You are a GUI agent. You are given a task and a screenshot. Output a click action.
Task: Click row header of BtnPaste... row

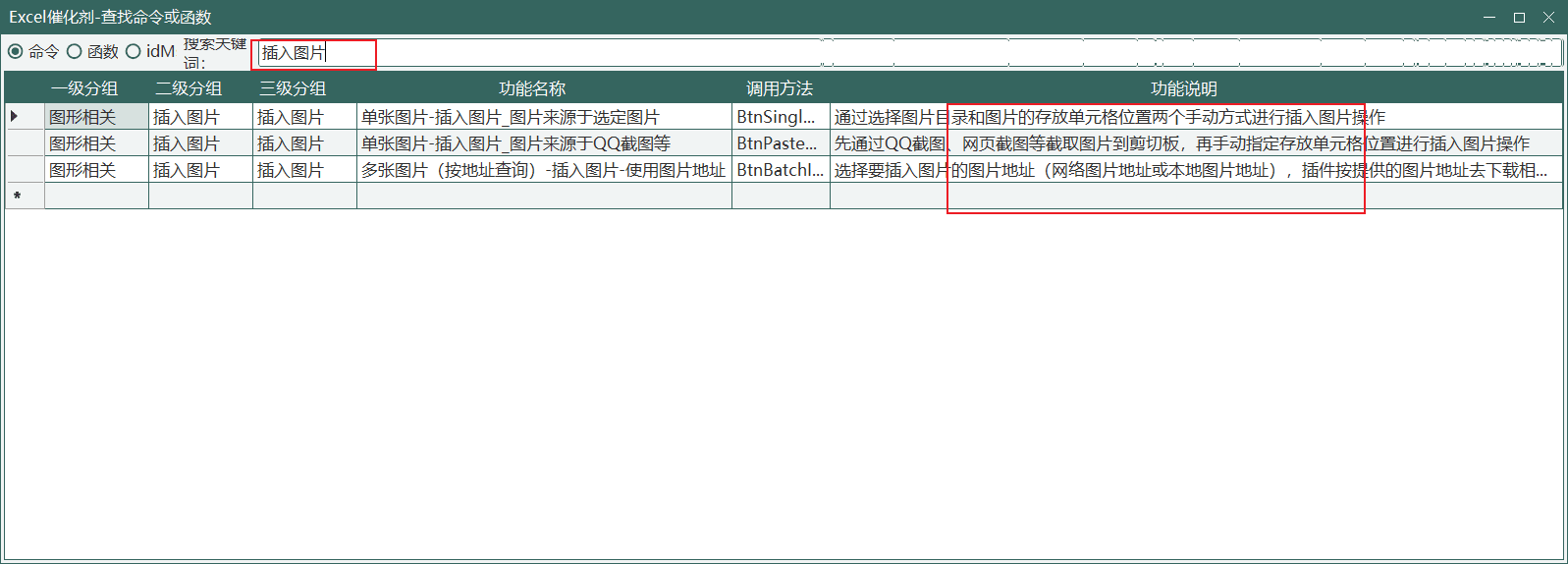coord(25,142)
